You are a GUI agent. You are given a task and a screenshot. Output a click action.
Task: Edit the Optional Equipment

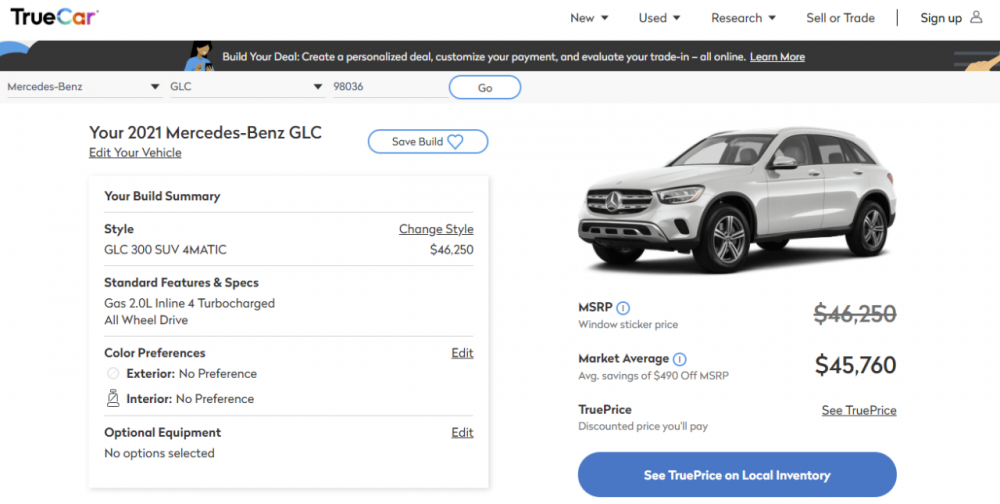pos(462,433)
